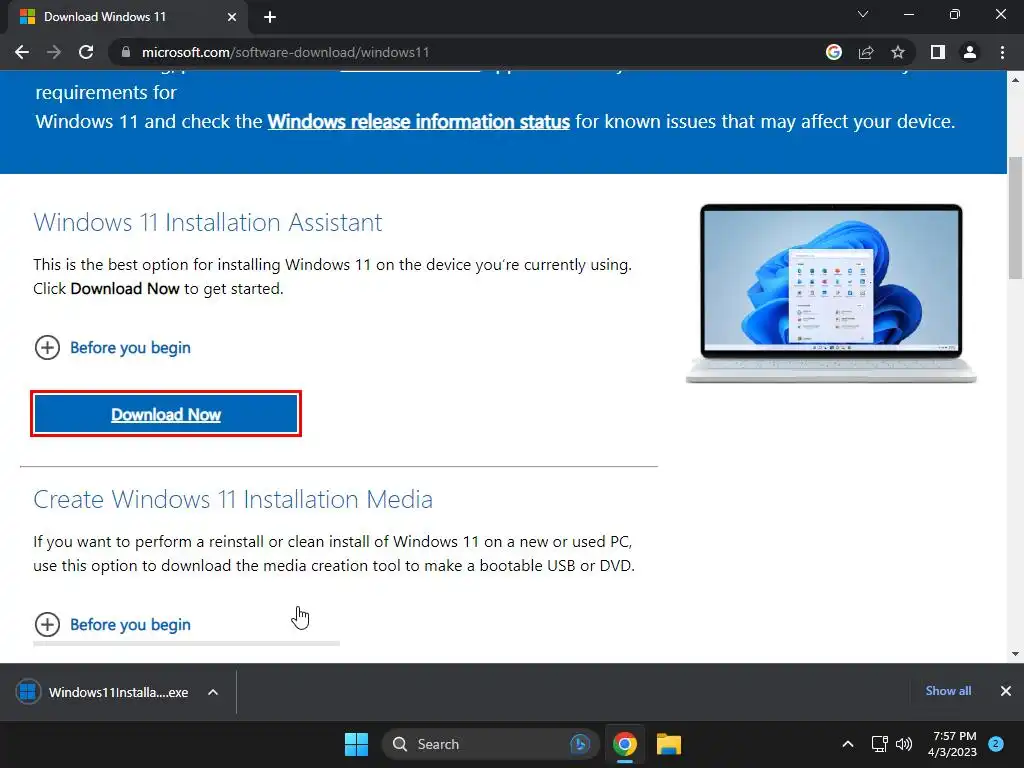View site information lock icon

coord(125,52)
